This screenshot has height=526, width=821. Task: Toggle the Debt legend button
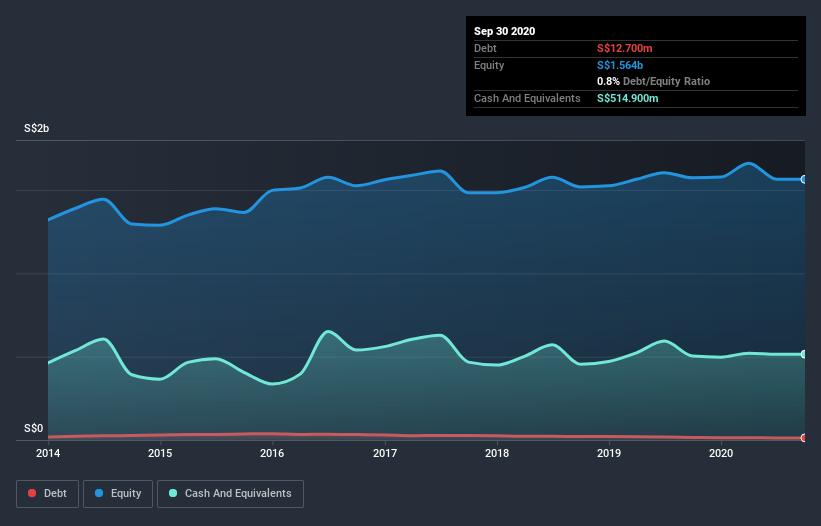(47, 494)
